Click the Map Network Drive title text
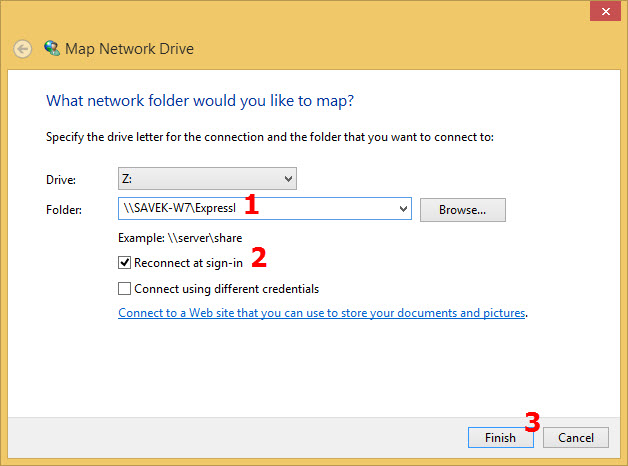 [x=129, y=49]
